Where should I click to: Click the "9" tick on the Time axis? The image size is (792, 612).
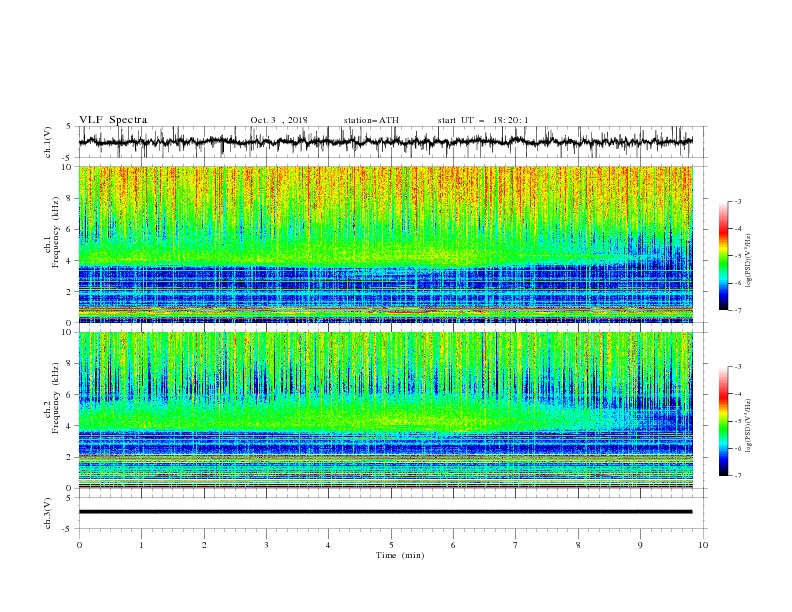tap(640, 545)
